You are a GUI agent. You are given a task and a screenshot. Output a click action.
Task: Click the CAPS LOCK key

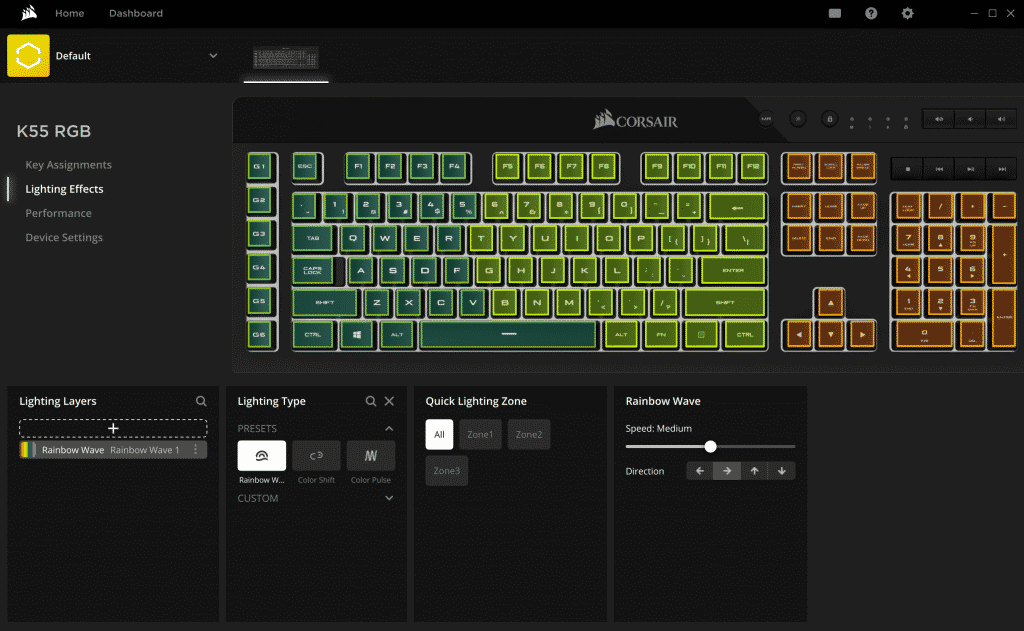(x=313, y=270)
